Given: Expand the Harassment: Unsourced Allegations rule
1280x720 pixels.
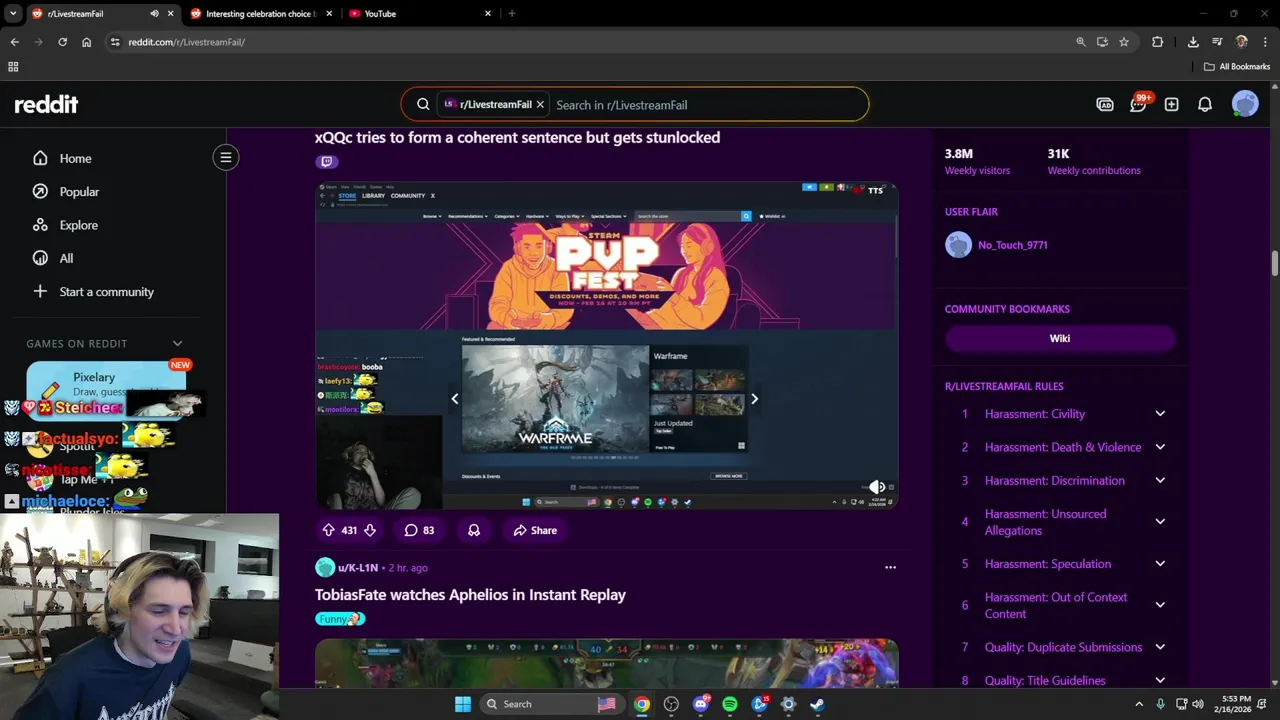Looking at the screenshot, I should tap(1160, 522).
